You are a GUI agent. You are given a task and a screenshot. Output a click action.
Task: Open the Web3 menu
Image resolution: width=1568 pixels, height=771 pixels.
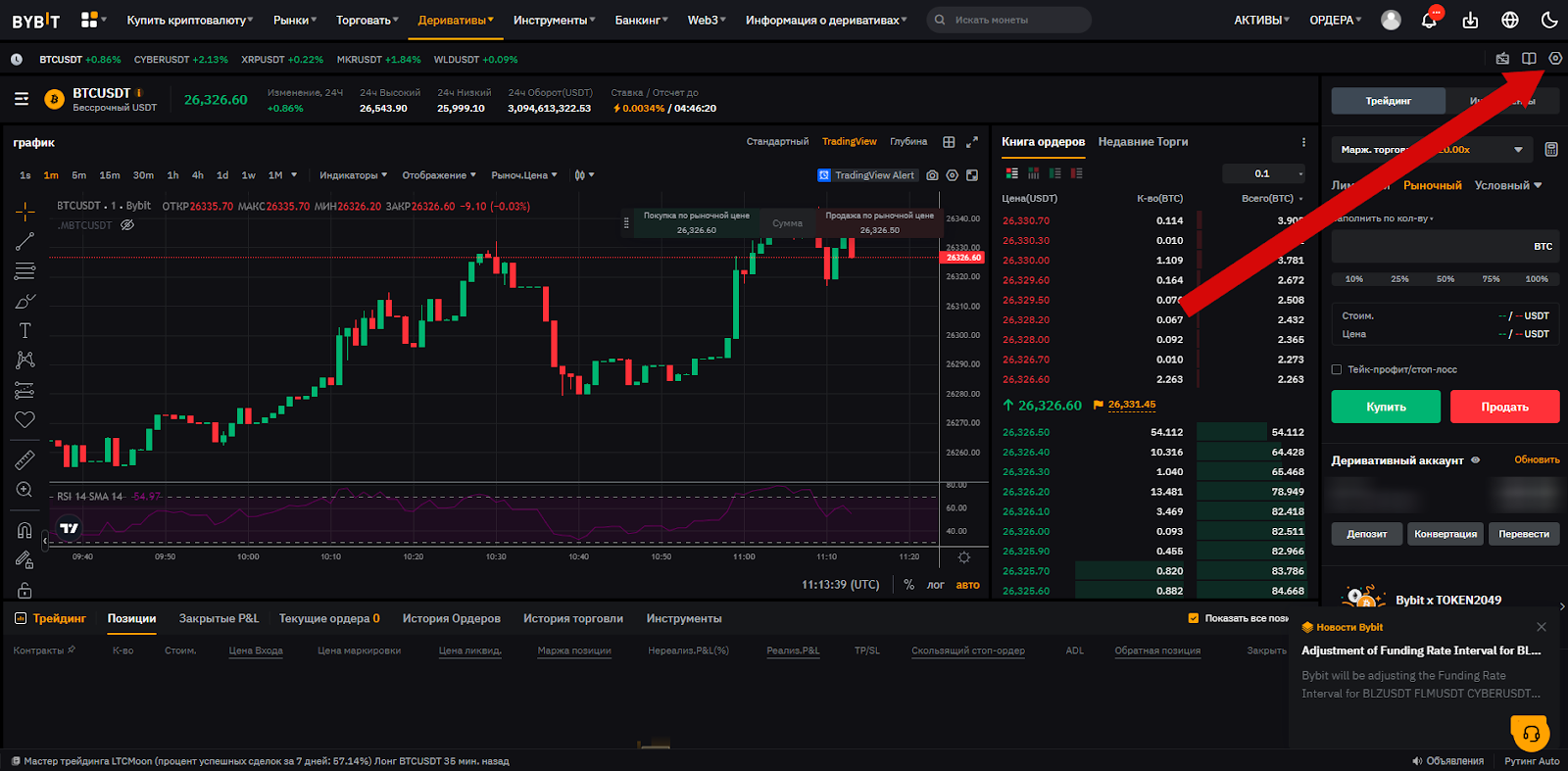(707, 20)
